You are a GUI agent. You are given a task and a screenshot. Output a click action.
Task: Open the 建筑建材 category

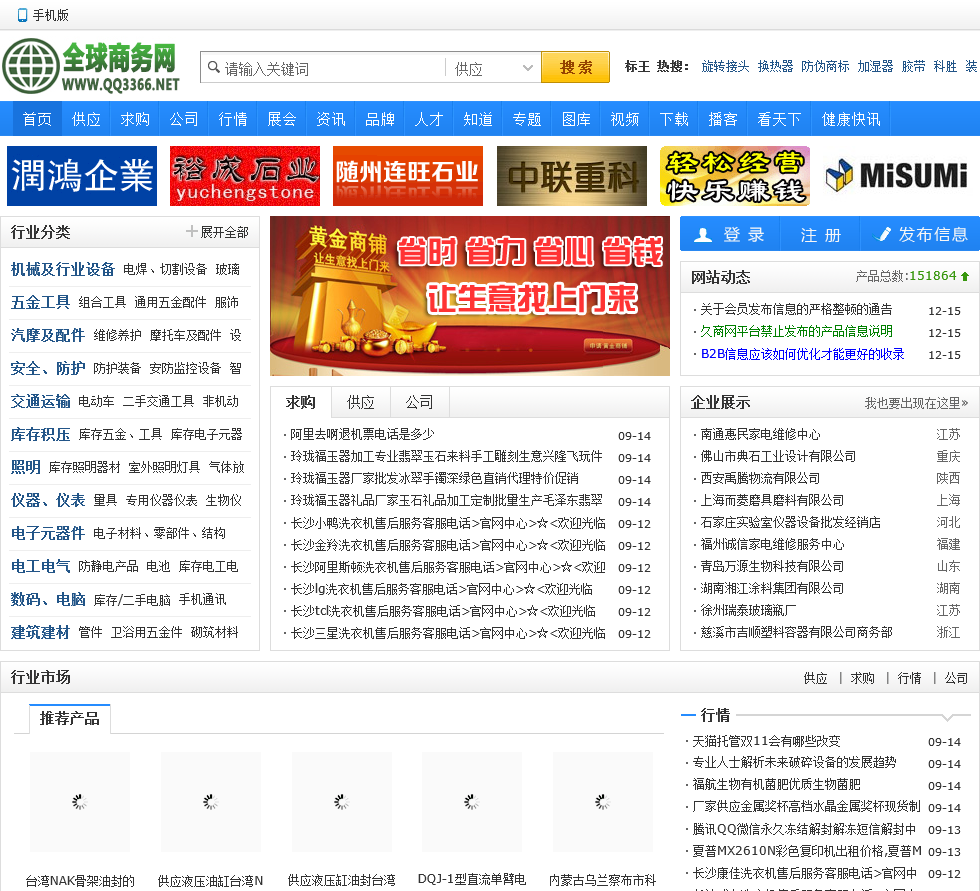pyautogui.click(x=40, y=632)
